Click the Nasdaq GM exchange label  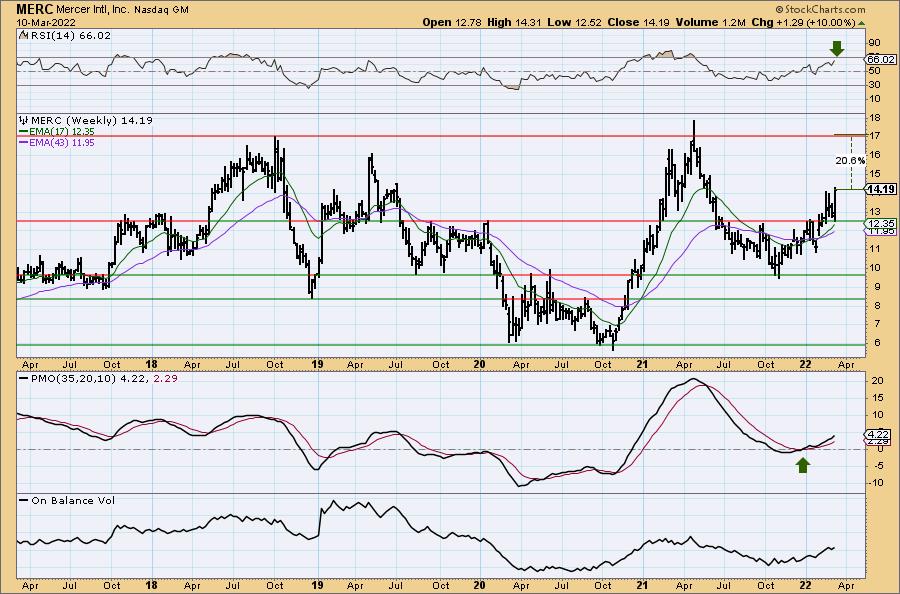(x=161, y=10)
